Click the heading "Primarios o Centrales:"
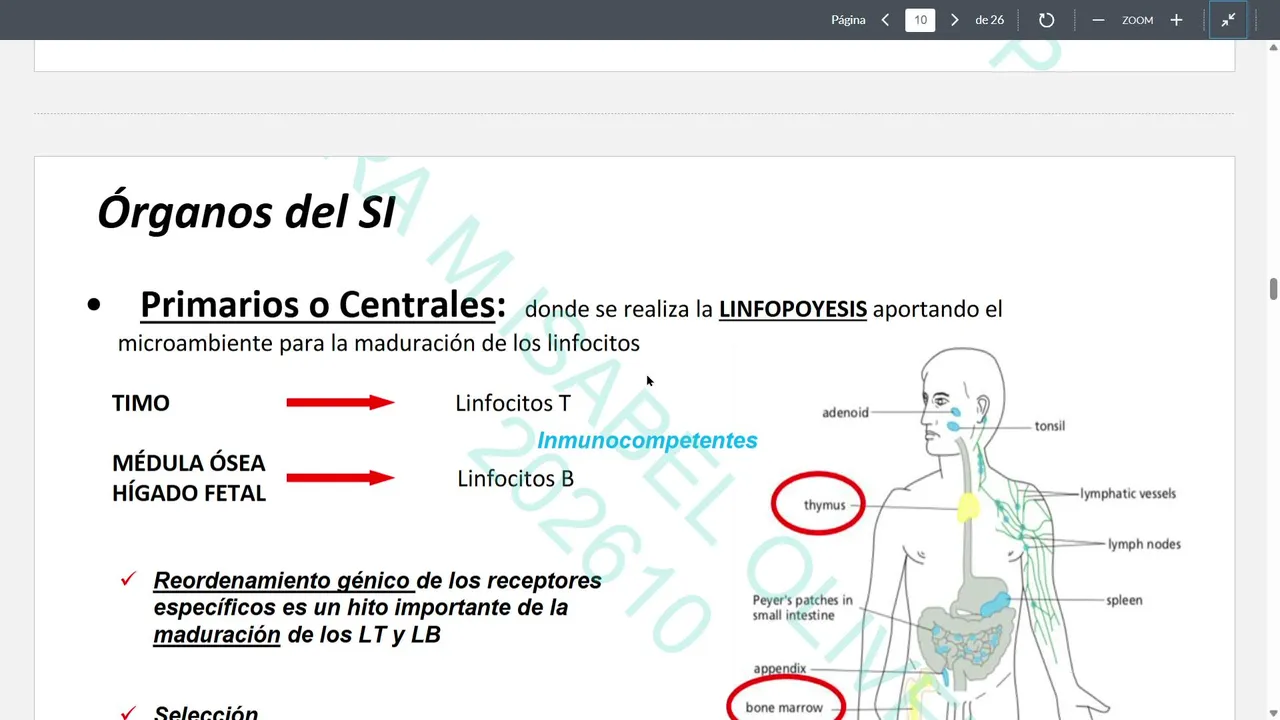 click(323, 305)
